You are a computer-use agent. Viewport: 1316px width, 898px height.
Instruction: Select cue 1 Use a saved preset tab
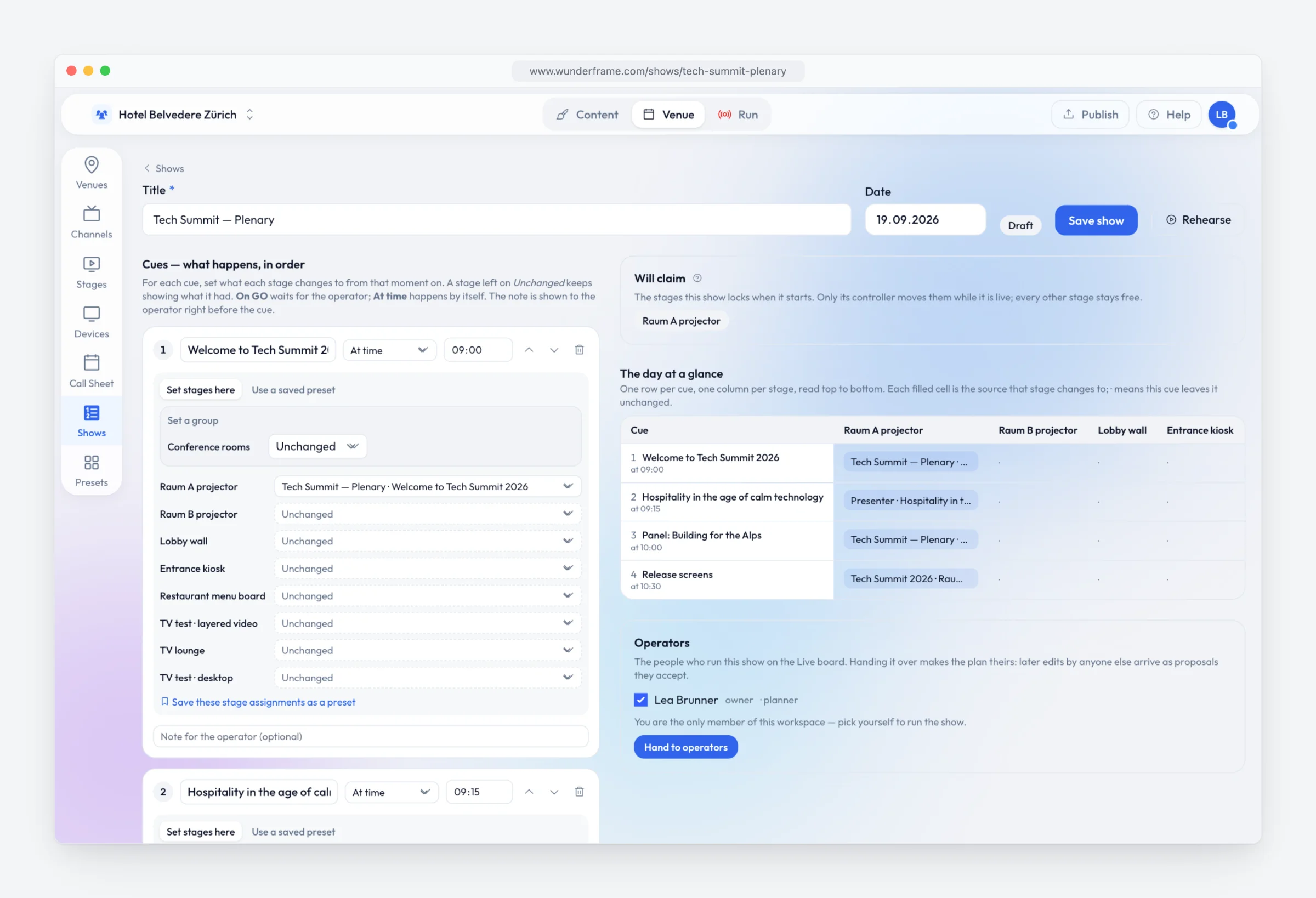pyautogui.click(x=293, y=390)
